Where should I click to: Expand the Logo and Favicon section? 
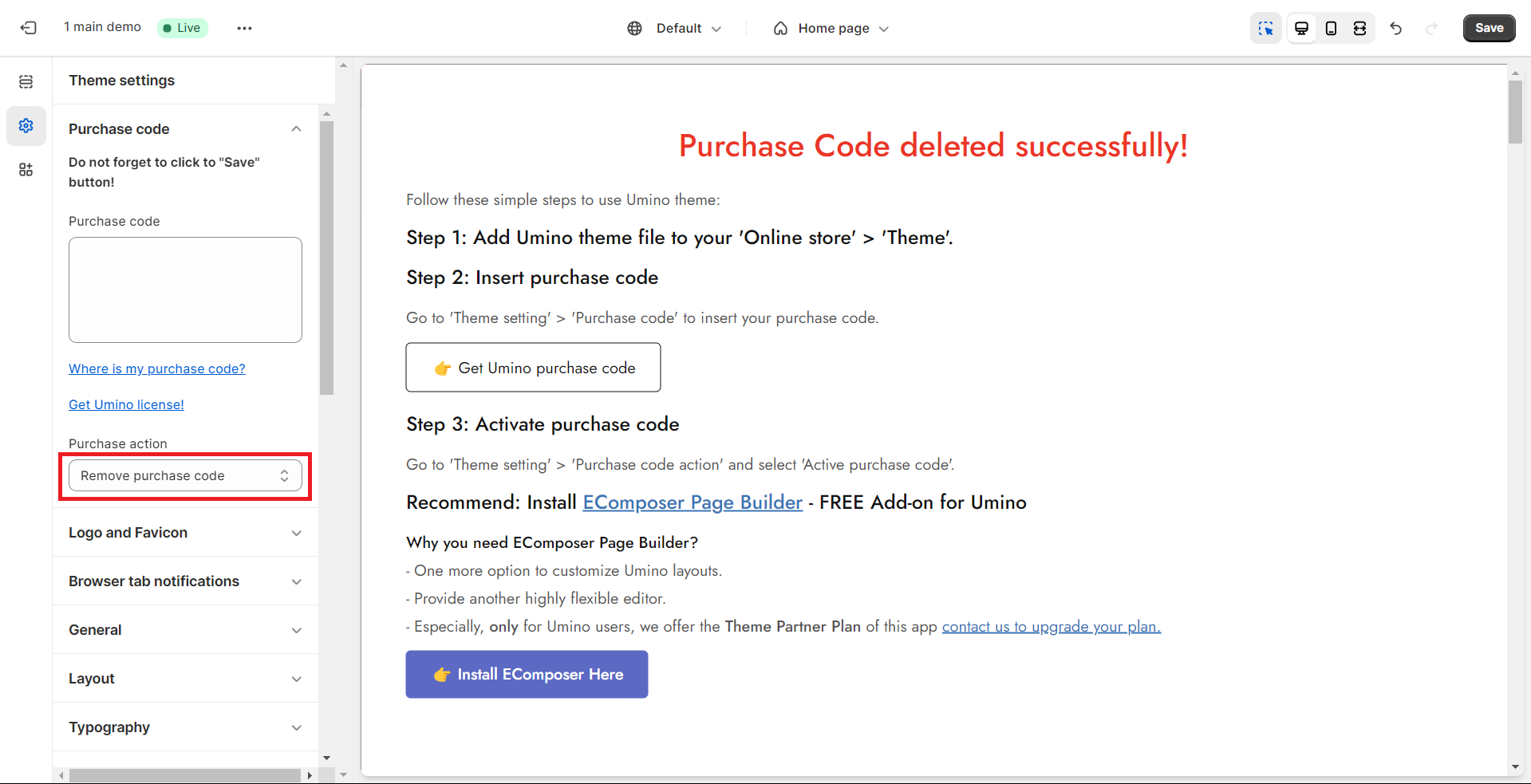(x=185, y=533)
